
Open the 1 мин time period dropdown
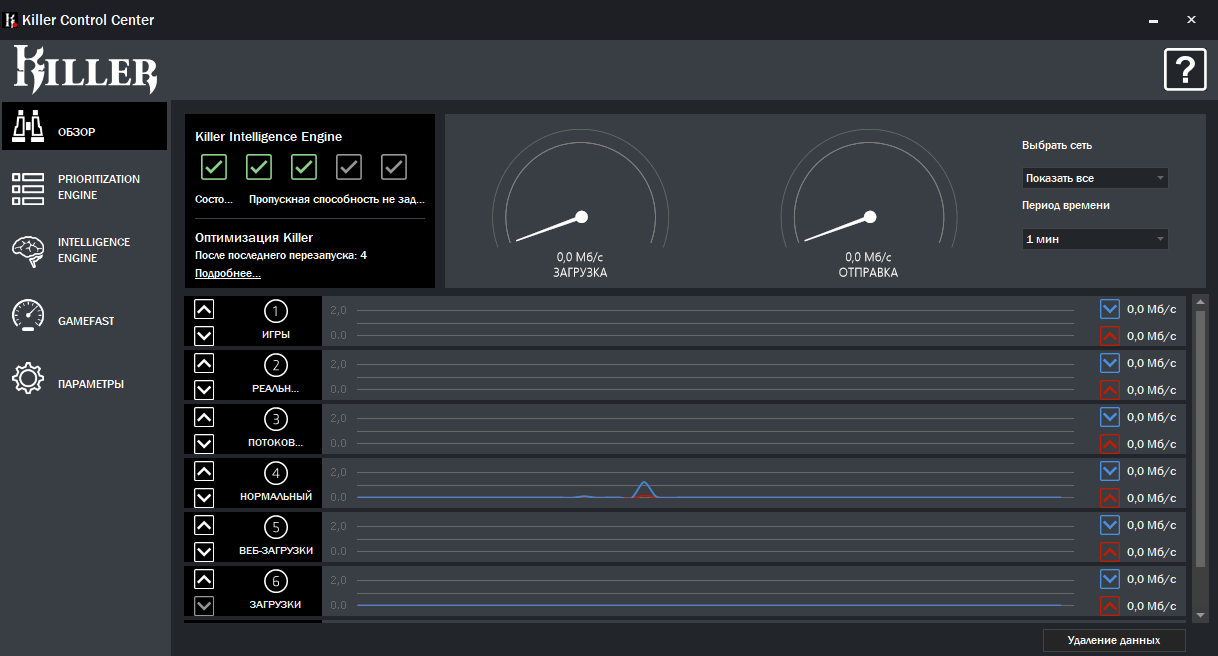1094,240
